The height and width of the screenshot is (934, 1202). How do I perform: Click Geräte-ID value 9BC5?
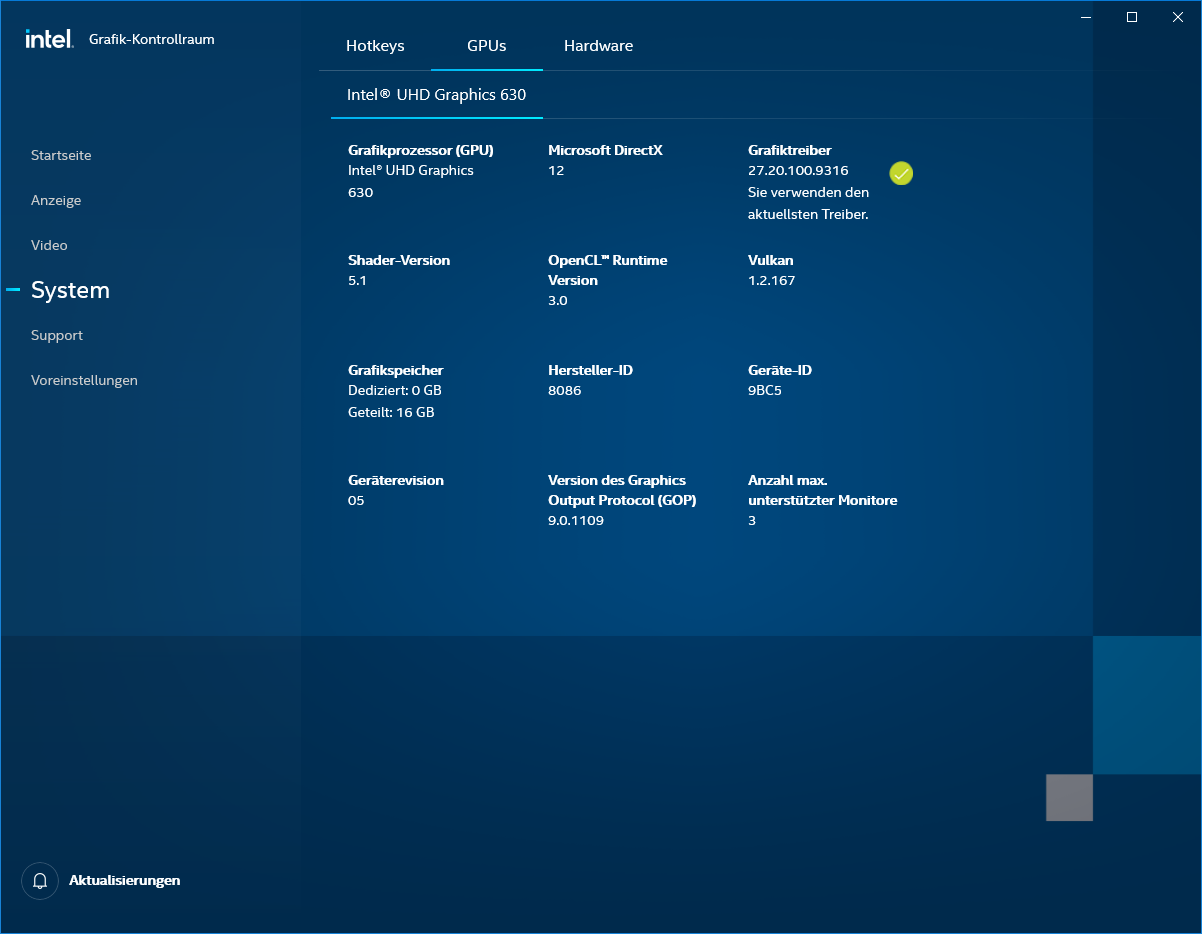pos(765,390)
